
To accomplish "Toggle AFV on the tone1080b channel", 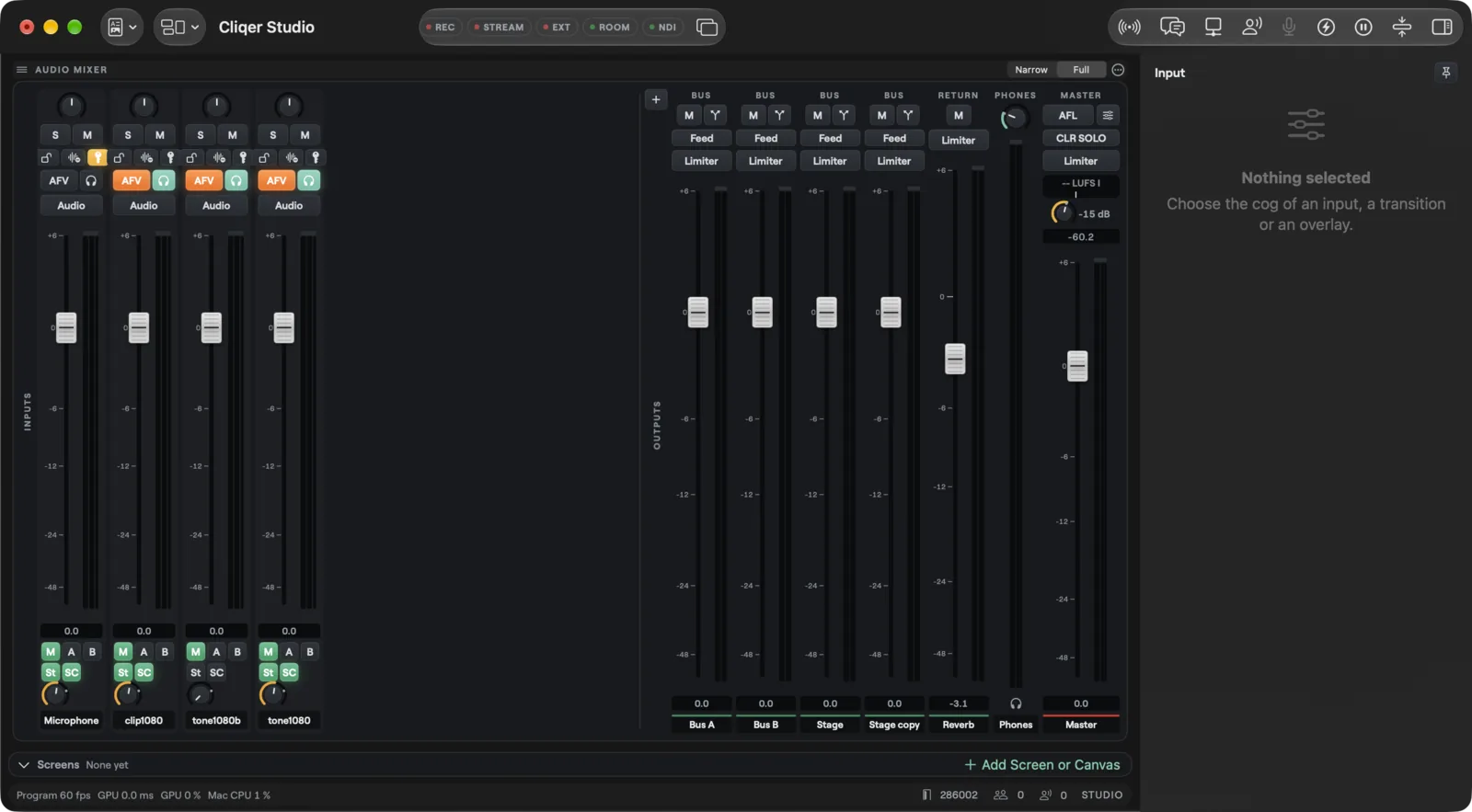I will 203,180.
